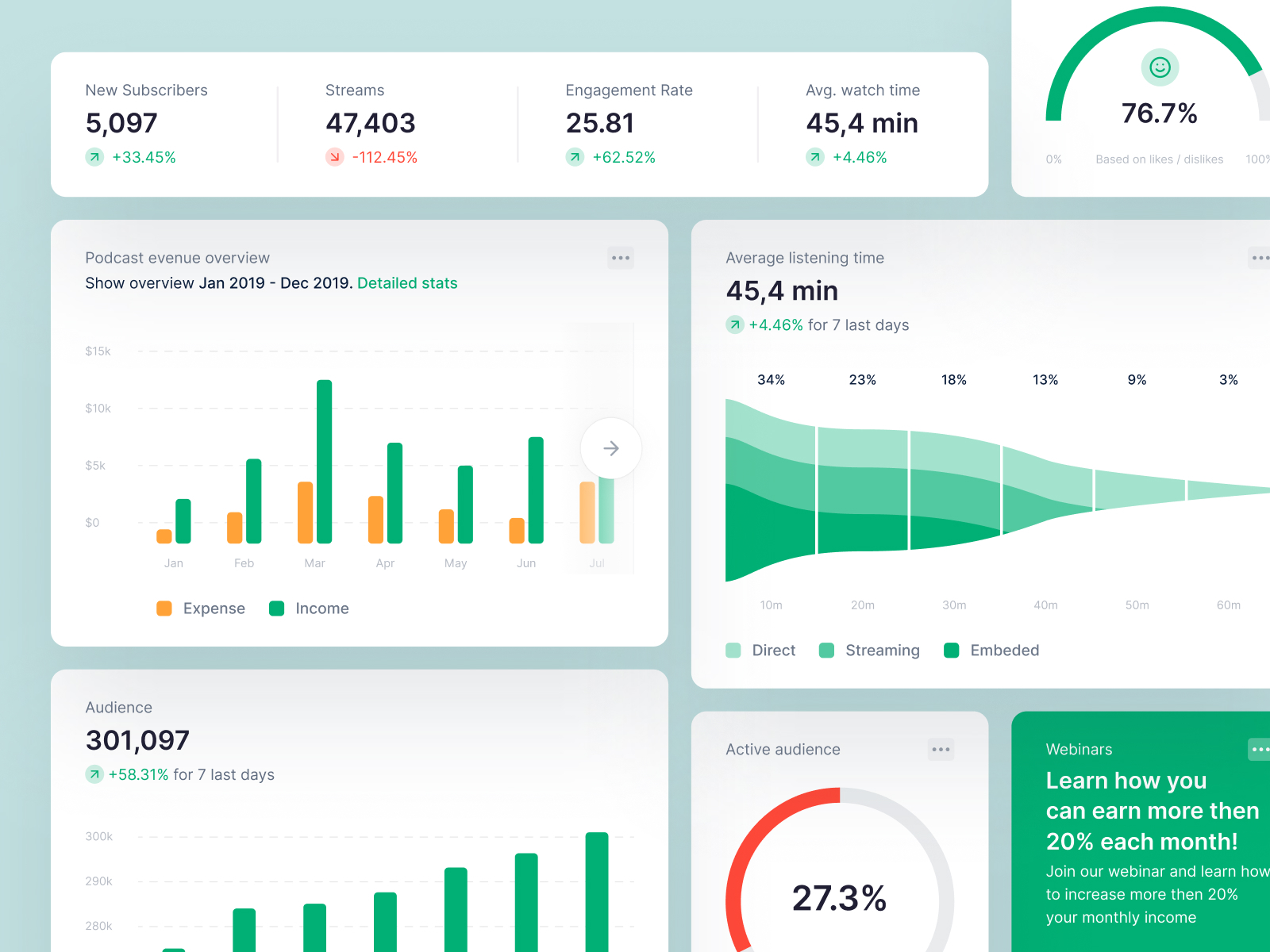Click the Direct legend color swatch
The height and width of the screenshot is (952, 1270).
(733, 651)
